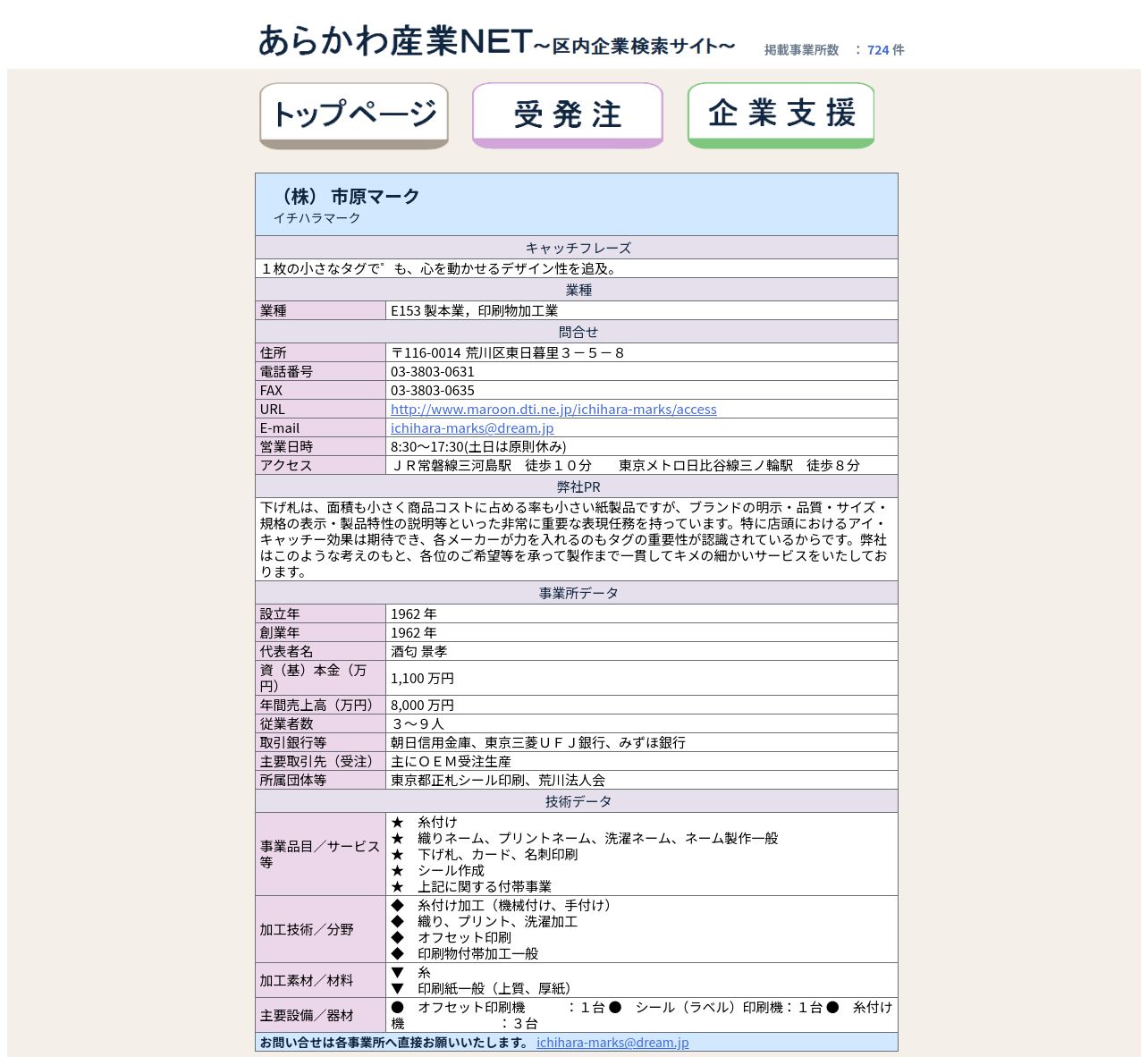
Task: Click annual sales 8,000 万円
Action: tap(422, 706)
